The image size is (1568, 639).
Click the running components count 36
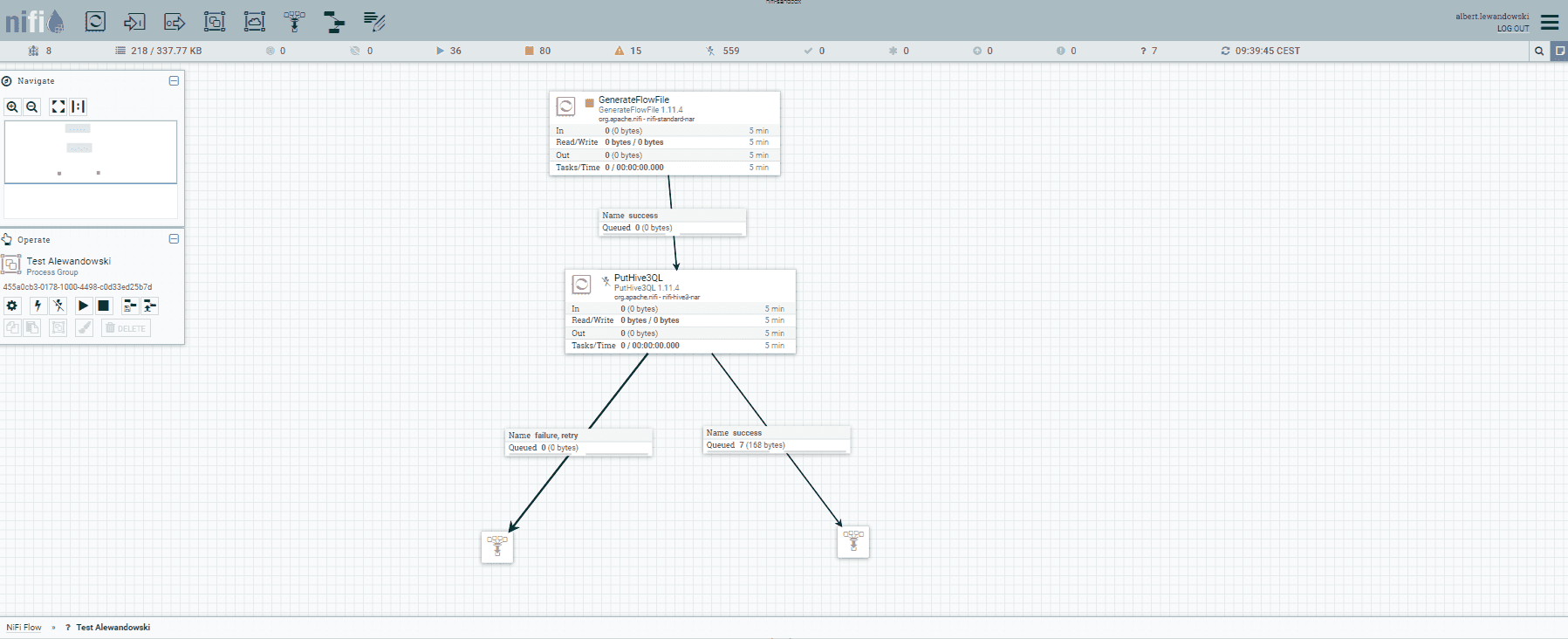pyautogui.click(x=448, y=51)
